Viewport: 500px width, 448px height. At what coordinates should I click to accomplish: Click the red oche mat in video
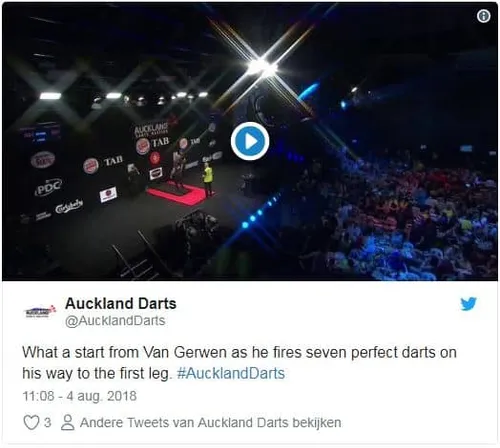click(x=177, y=194)
